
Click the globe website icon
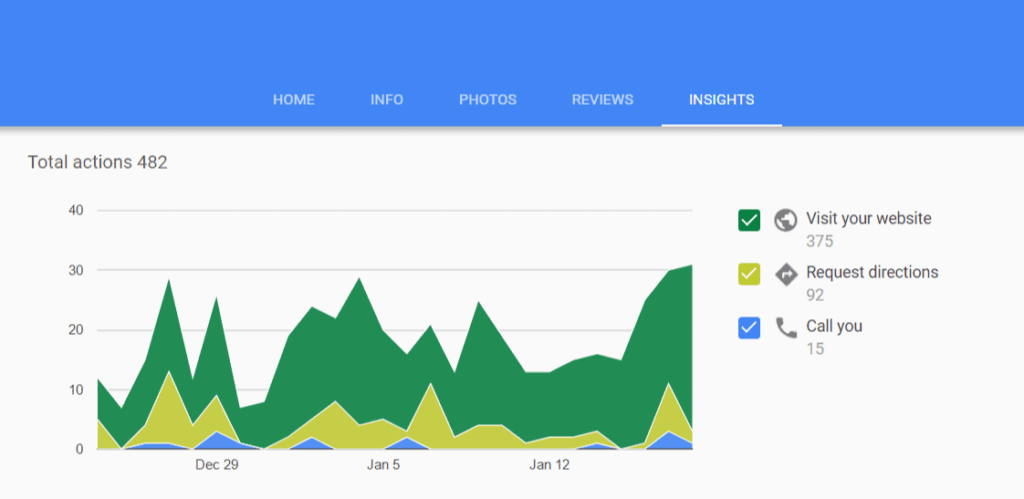786,220
